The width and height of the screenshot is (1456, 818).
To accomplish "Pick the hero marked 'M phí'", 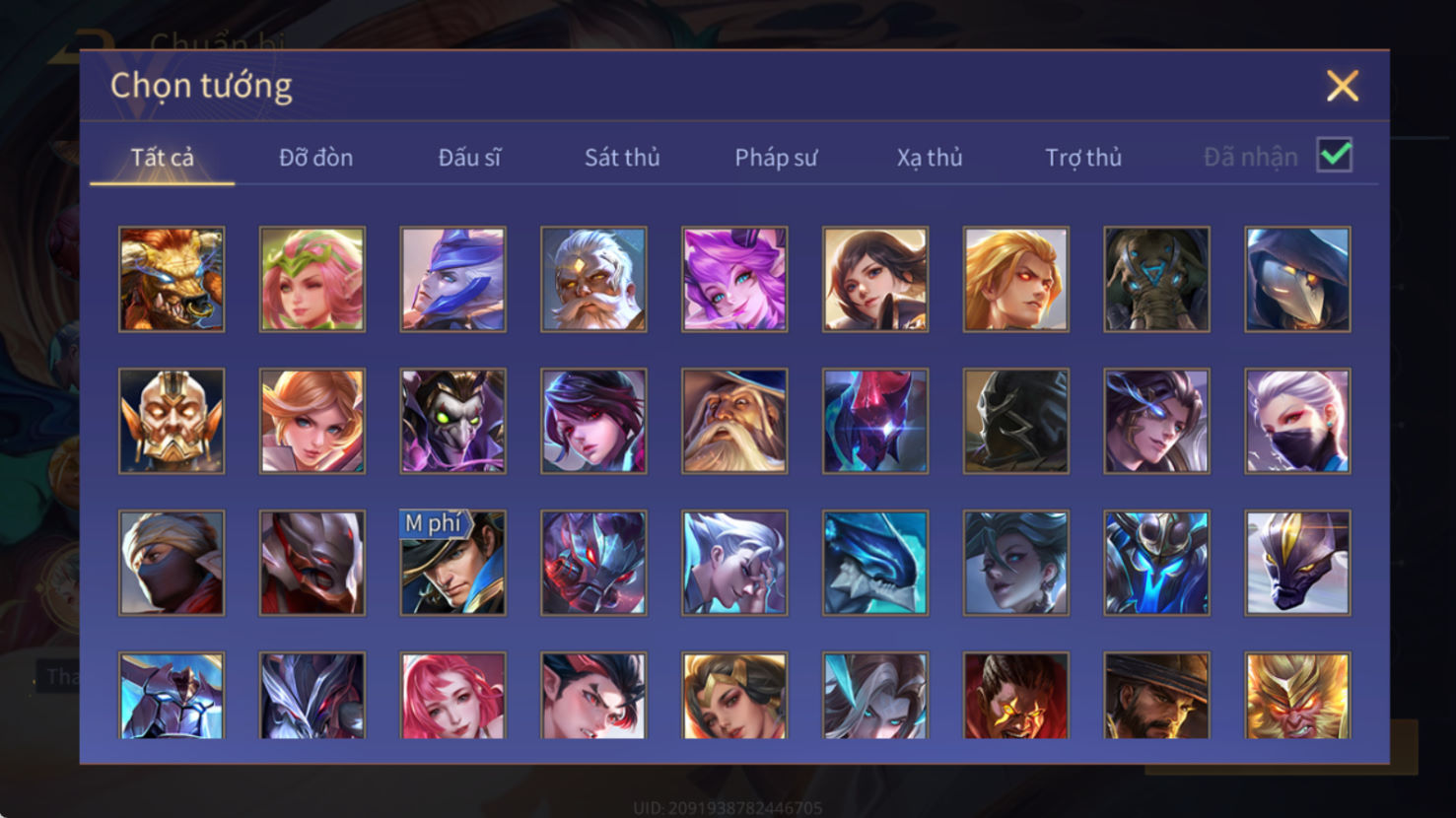I will point(452,563).
